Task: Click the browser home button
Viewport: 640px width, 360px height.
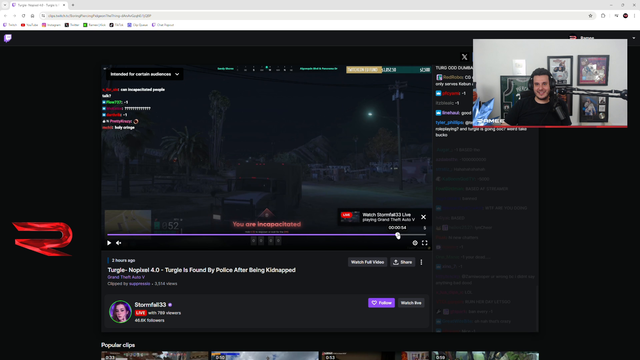Action: point(32,16)
